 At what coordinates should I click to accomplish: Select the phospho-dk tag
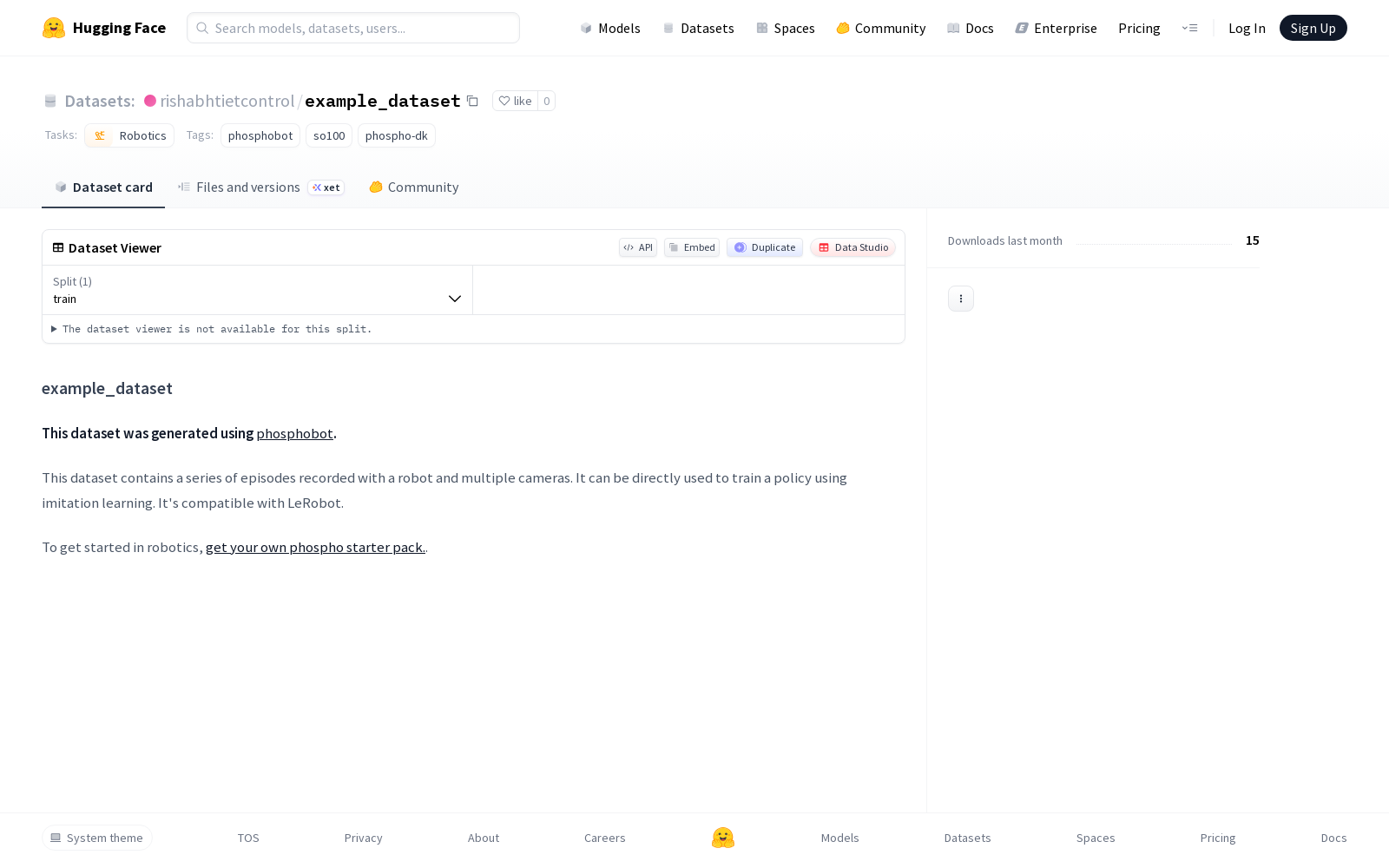pos(397,135)
